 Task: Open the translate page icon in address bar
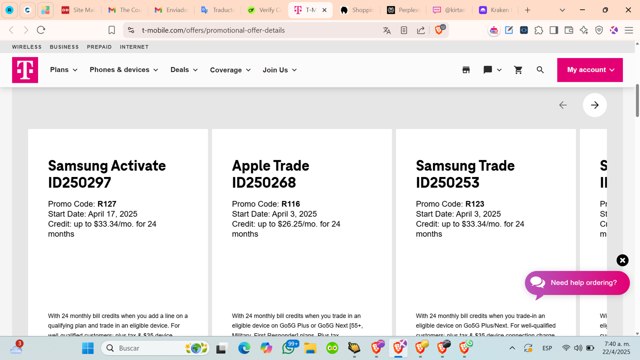tap(387, 30)
